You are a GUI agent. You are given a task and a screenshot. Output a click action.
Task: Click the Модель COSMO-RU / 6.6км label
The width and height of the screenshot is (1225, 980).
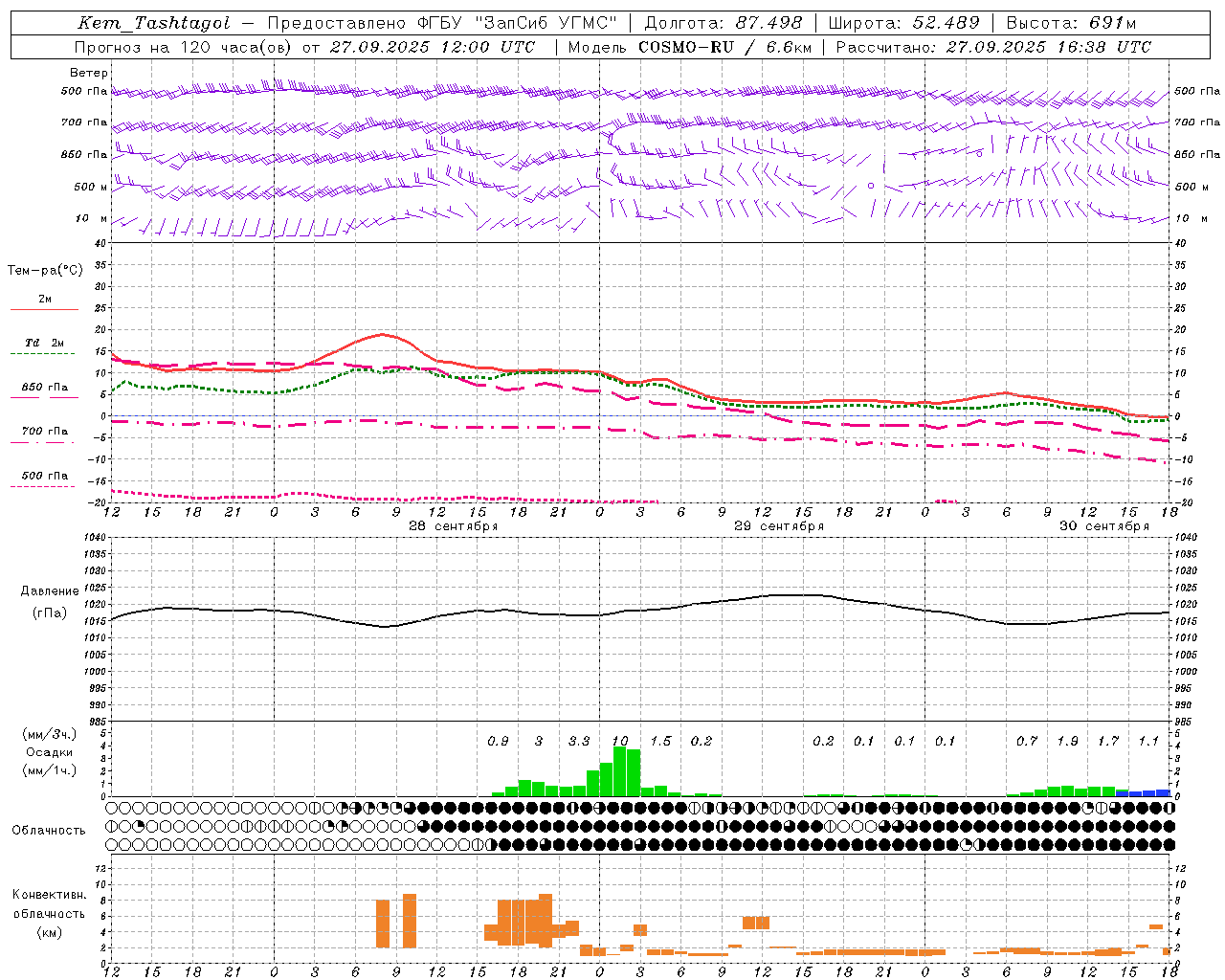(690, 46)
